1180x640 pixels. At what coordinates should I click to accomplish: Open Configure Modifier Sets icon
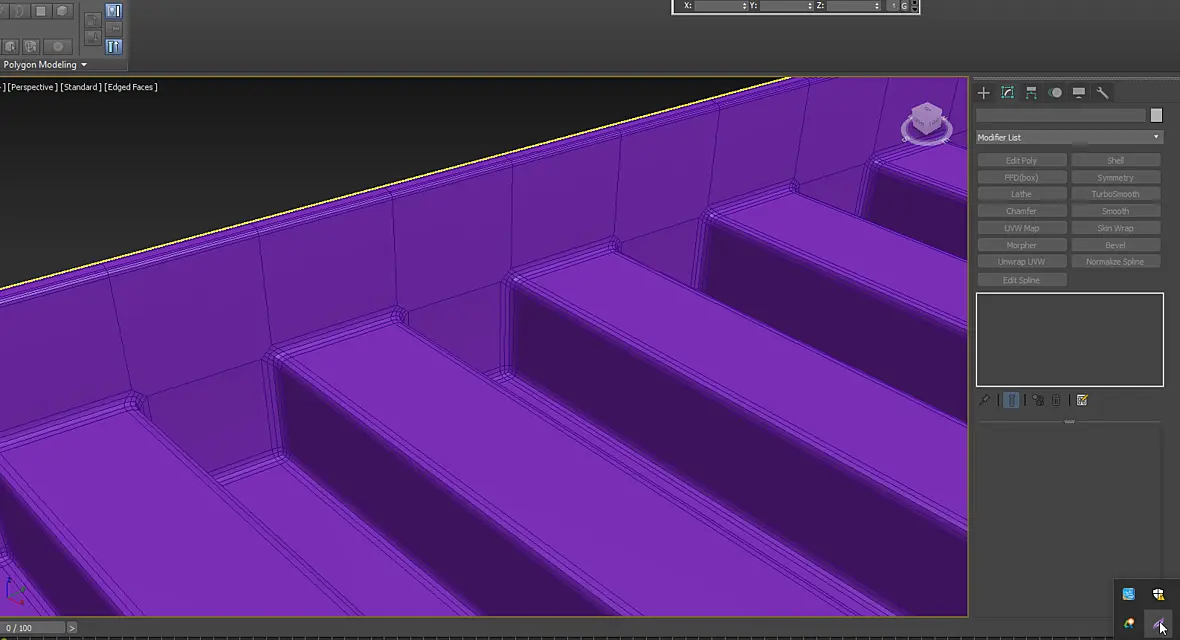click(x=1082, y=400)
